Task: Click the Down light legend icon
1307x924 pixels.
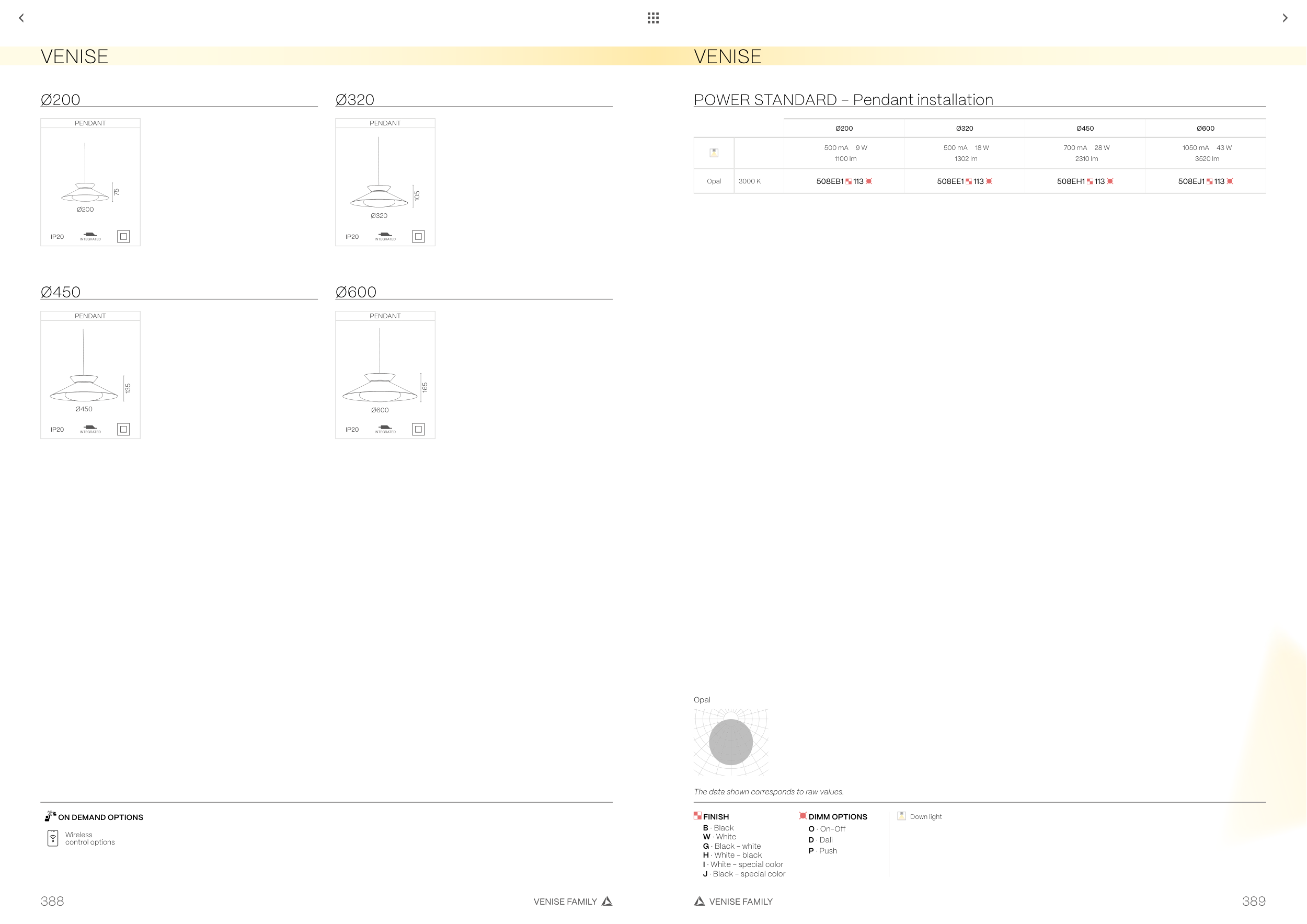Action: coord(902,816)
